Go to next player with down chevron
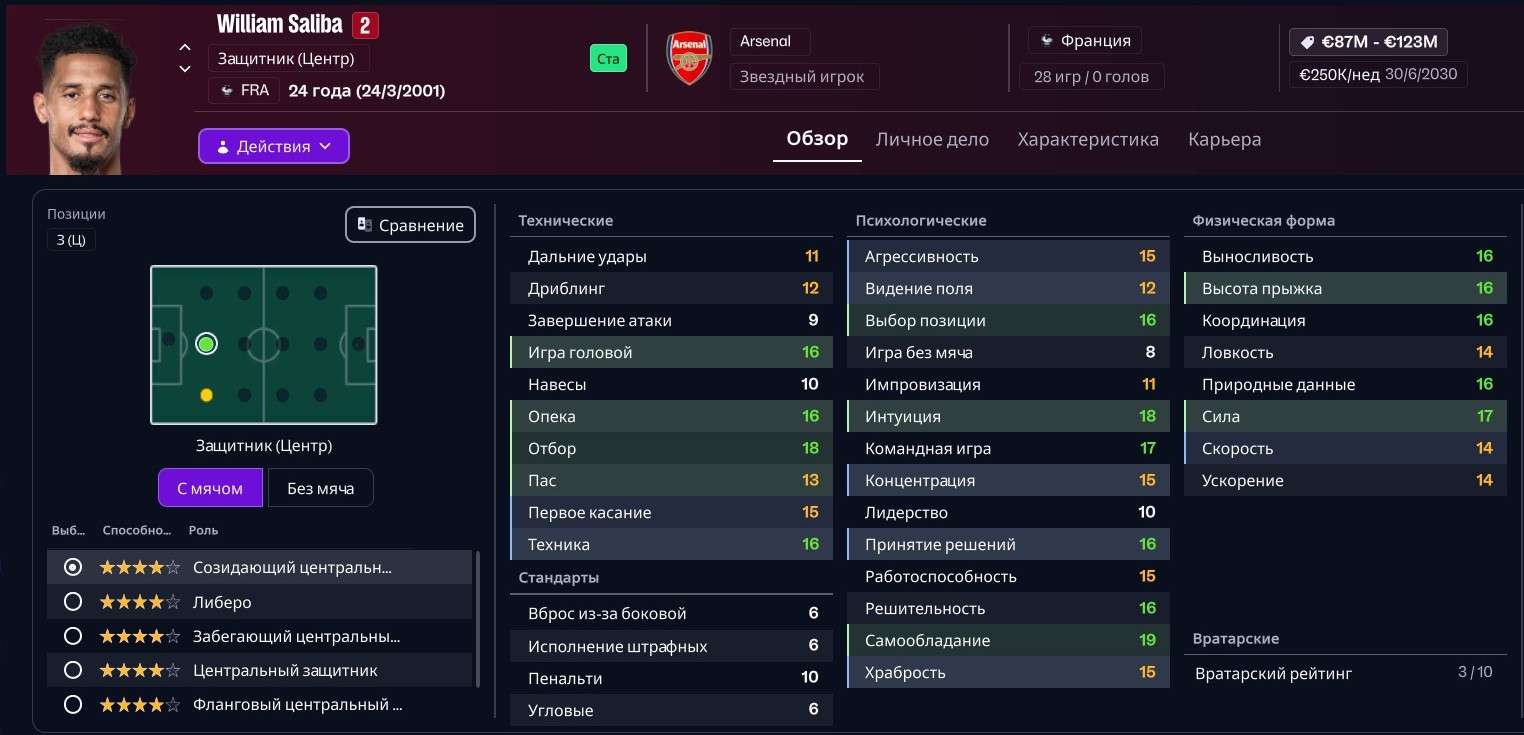The height and width of the screenshot is (735, 1524). [x=185, y=69]
